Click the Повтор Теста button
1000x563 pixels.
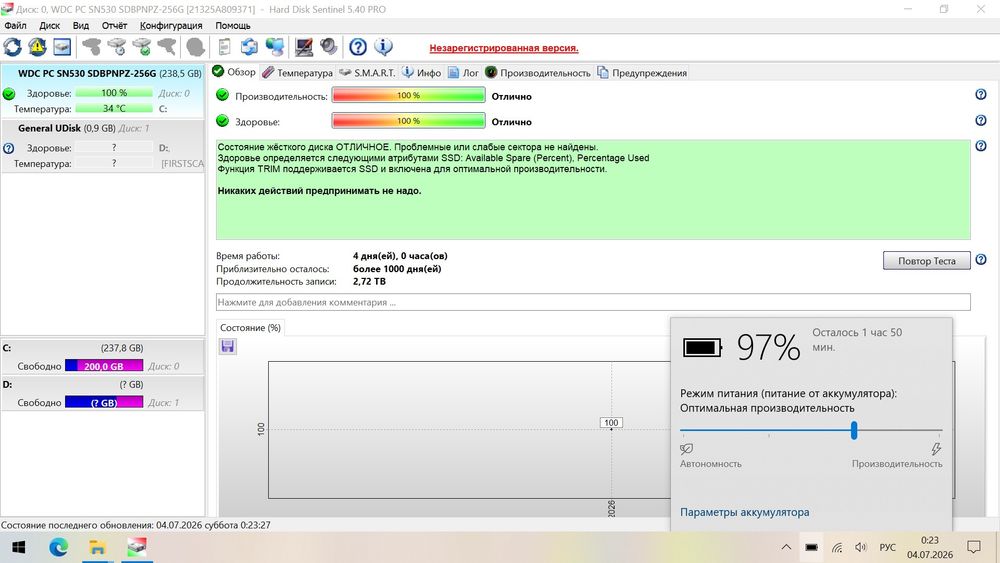pos(927,261)
